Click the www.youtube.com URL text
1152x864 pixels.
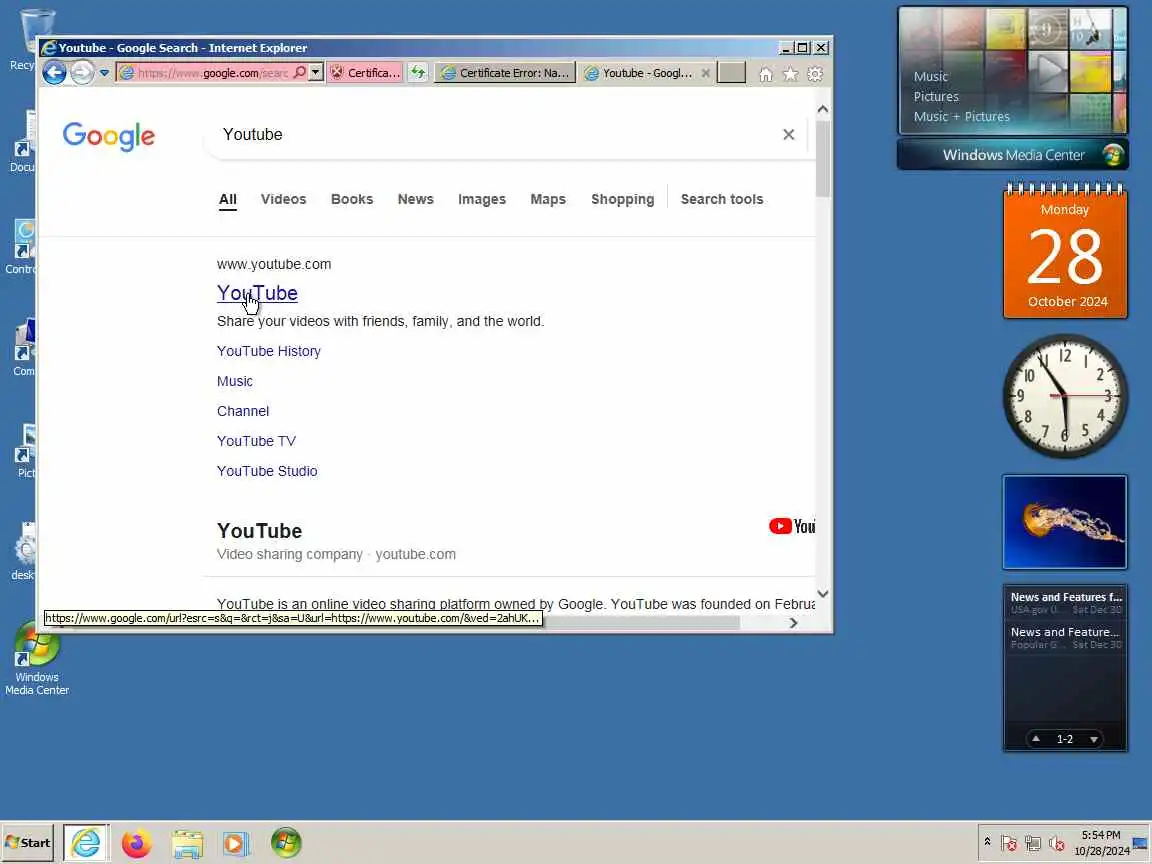click(274, 264)
